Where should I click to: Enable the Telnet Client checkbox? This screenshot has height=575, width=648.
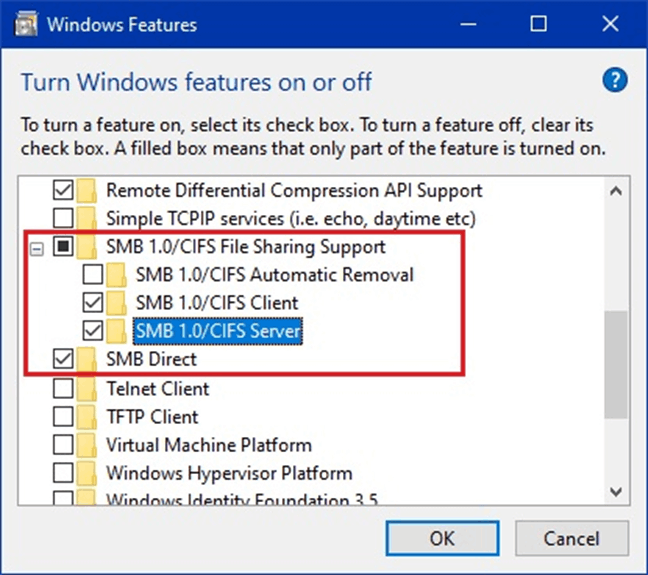coord(63,389)
